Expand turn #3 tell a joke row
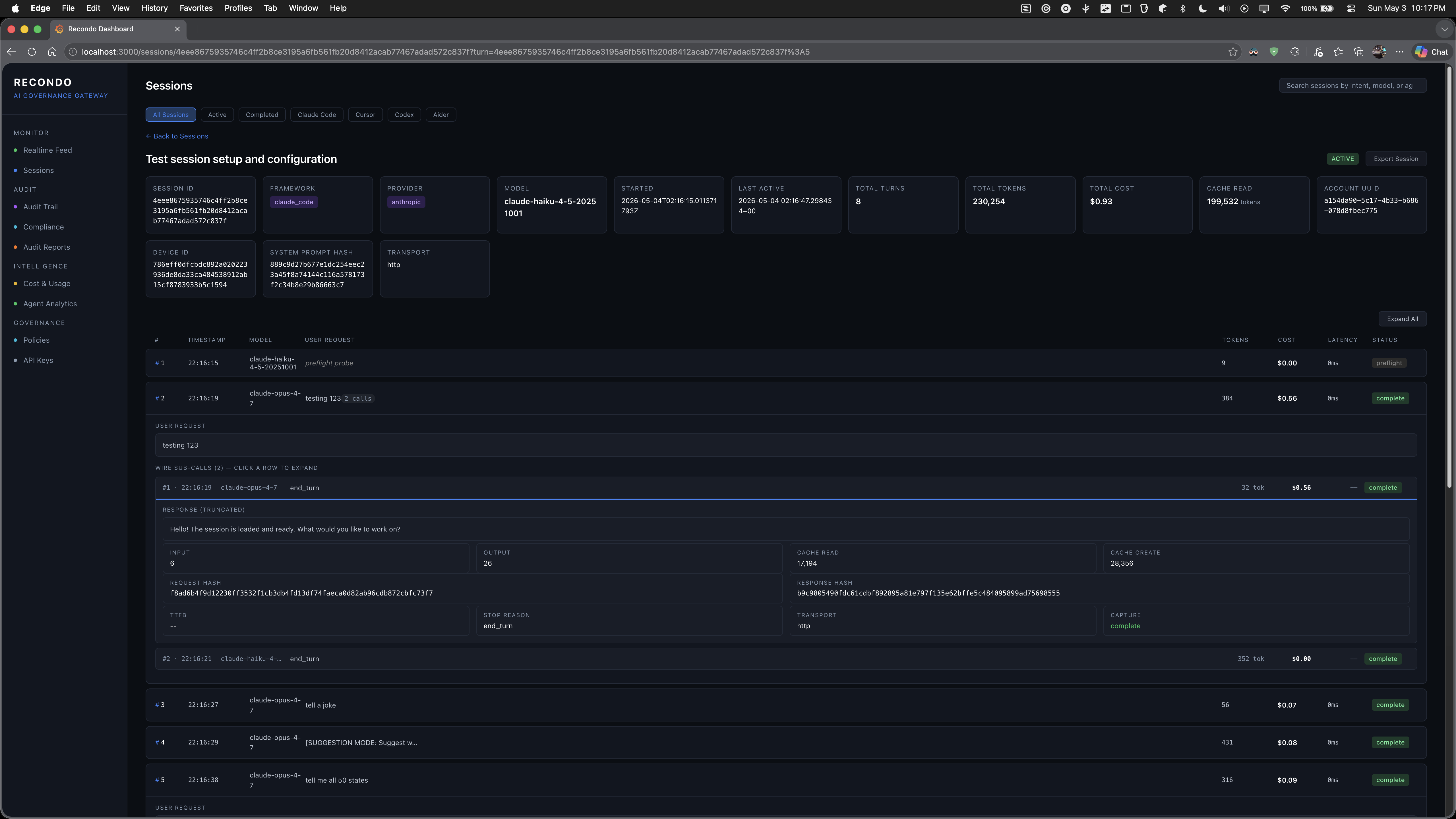The height and width of the screenshot is (819, 1456). tap(786, 705)
